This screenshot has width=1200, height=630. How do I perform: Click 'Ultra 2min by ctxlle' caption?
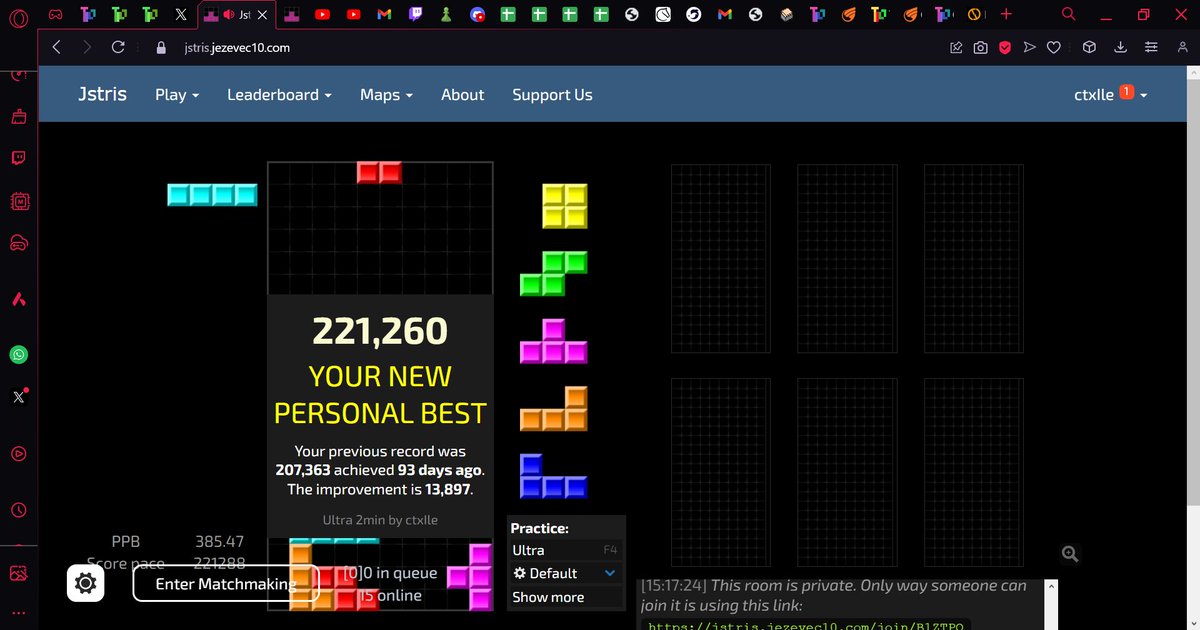click(x=380, y=520)
